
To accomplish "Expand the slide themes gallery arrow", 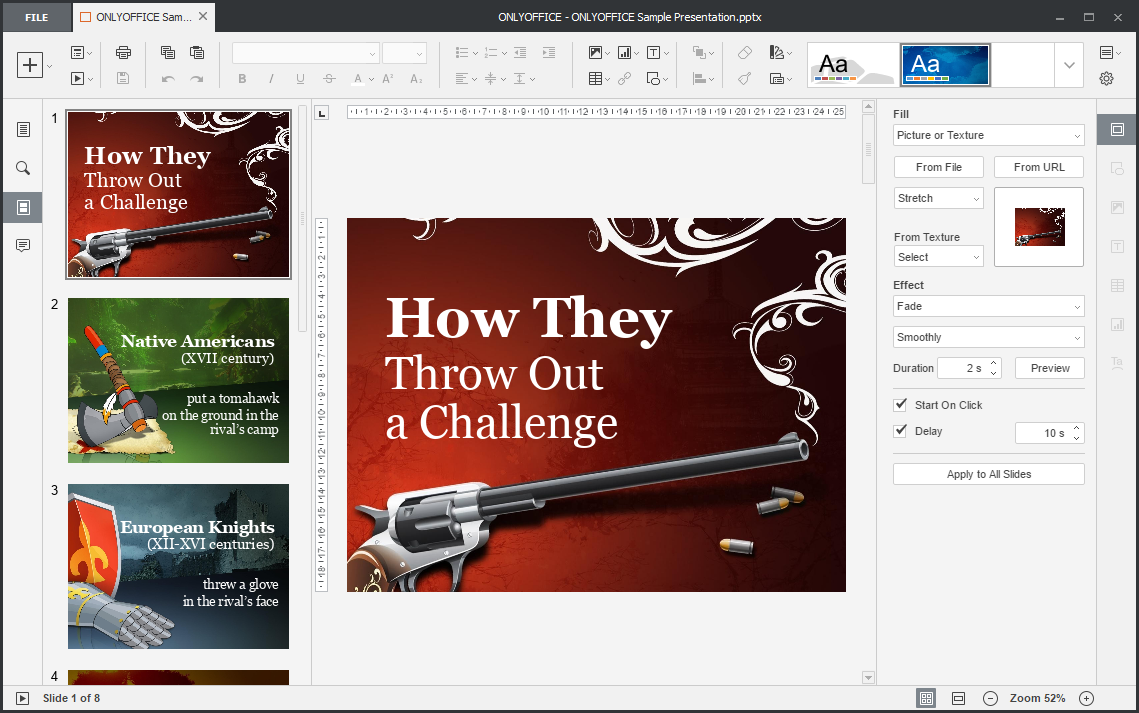I will point(1069,65).
